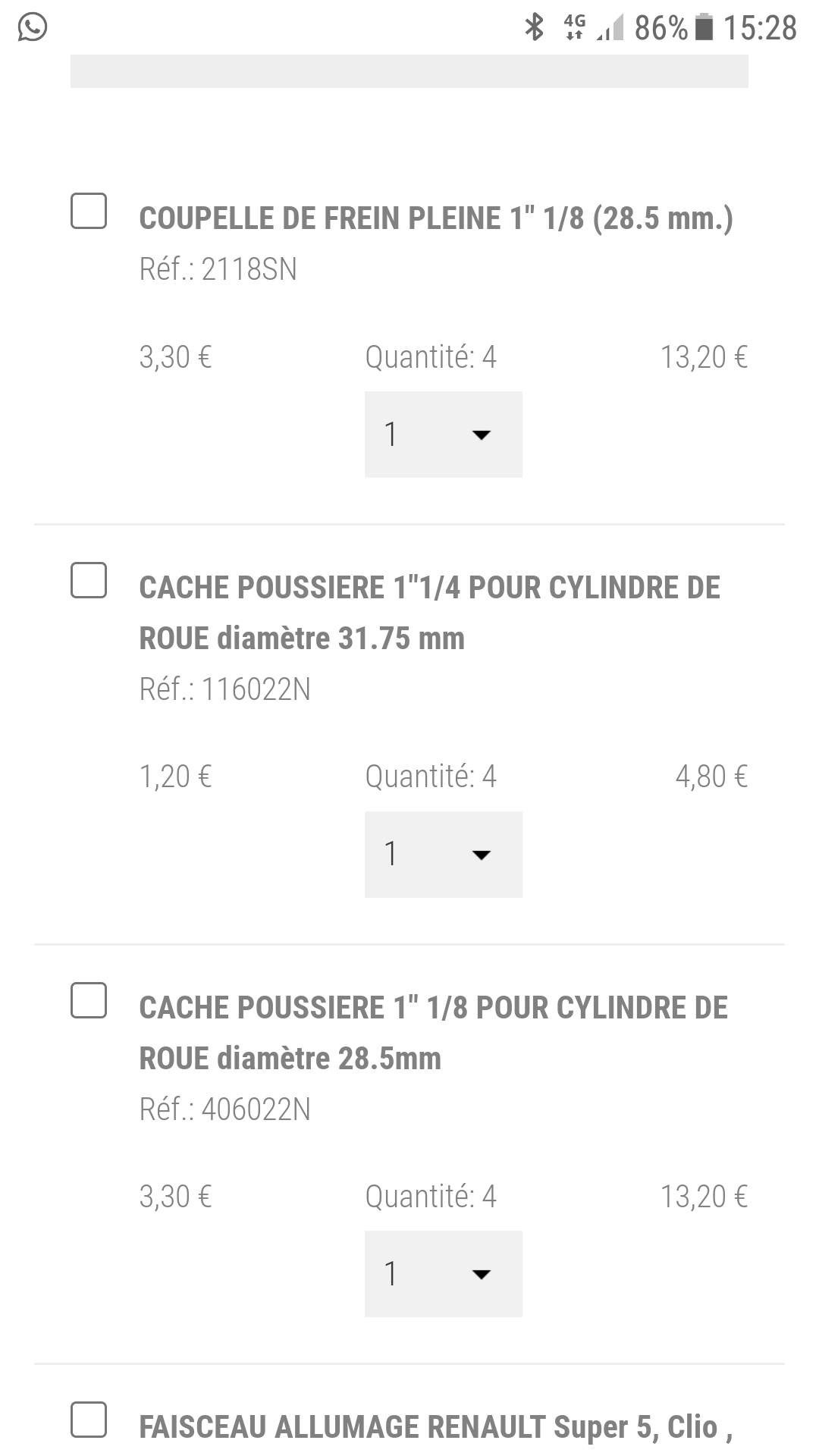The image size is (819, 1456).
Task: Tap the Bluetooth status icon
Action: coord(535,27)
